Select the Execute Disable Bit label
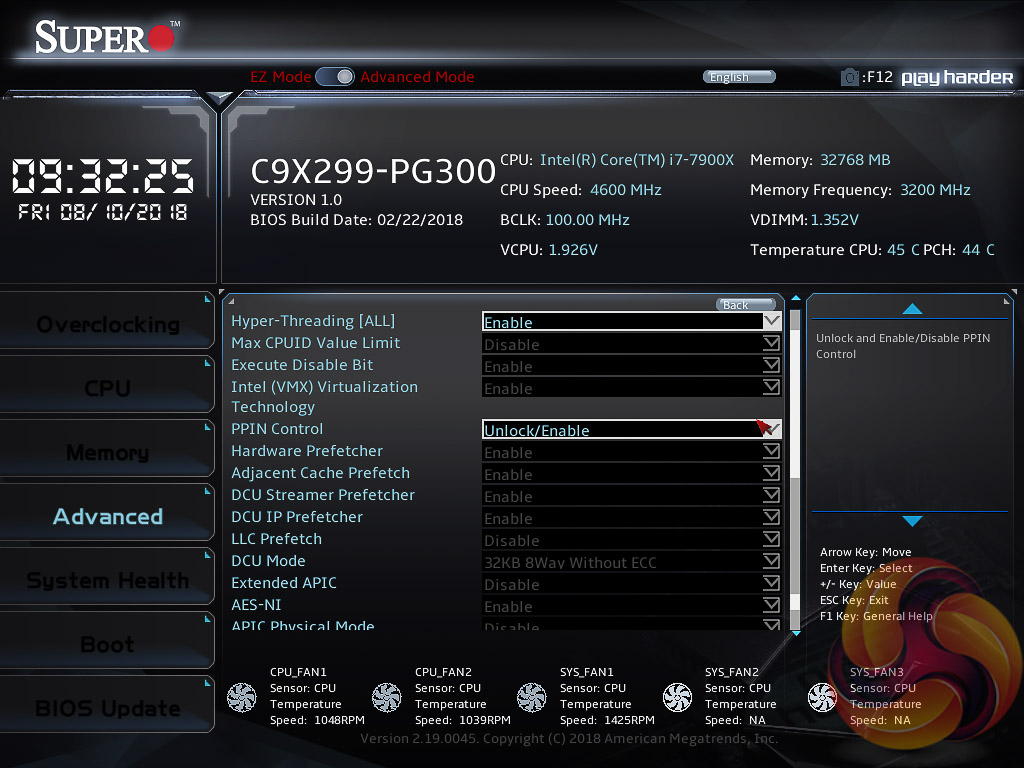1024x768 pixels. click(302, 364)
